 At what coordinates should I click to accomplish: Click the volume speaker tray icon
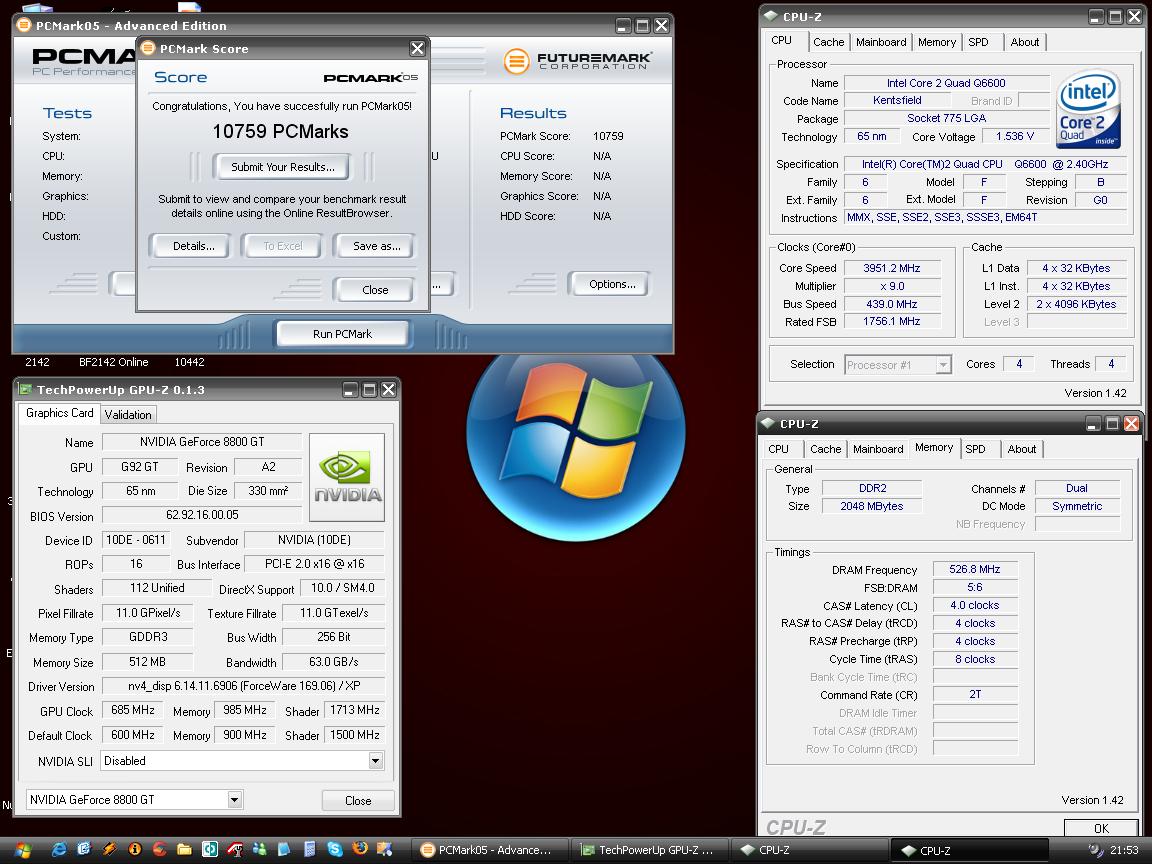point(1095,850)
